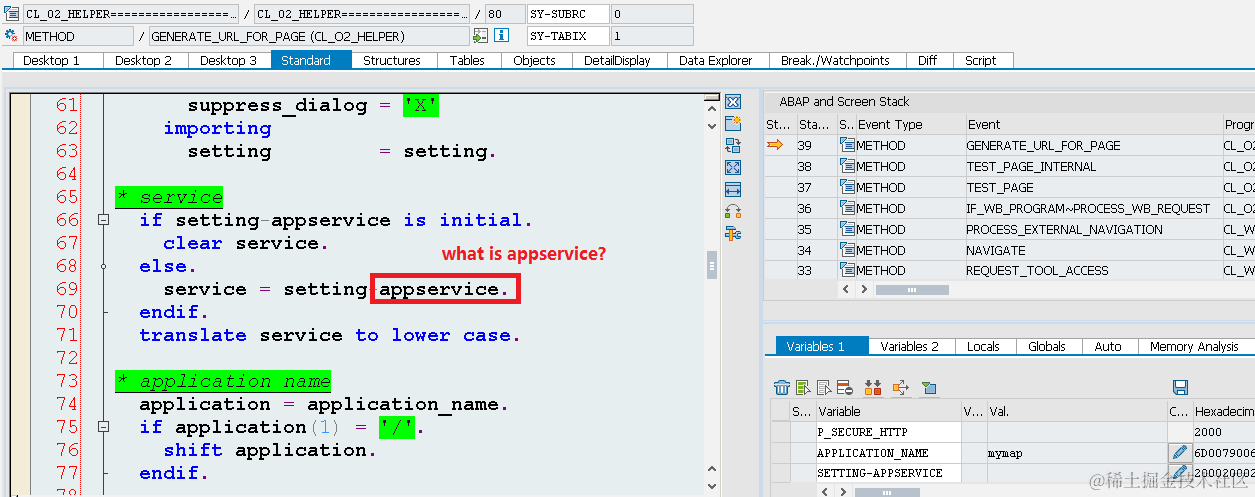Select the Structures tab
Screen dimensions: 1255x497
pyautogui.click(x=392, y=60)
